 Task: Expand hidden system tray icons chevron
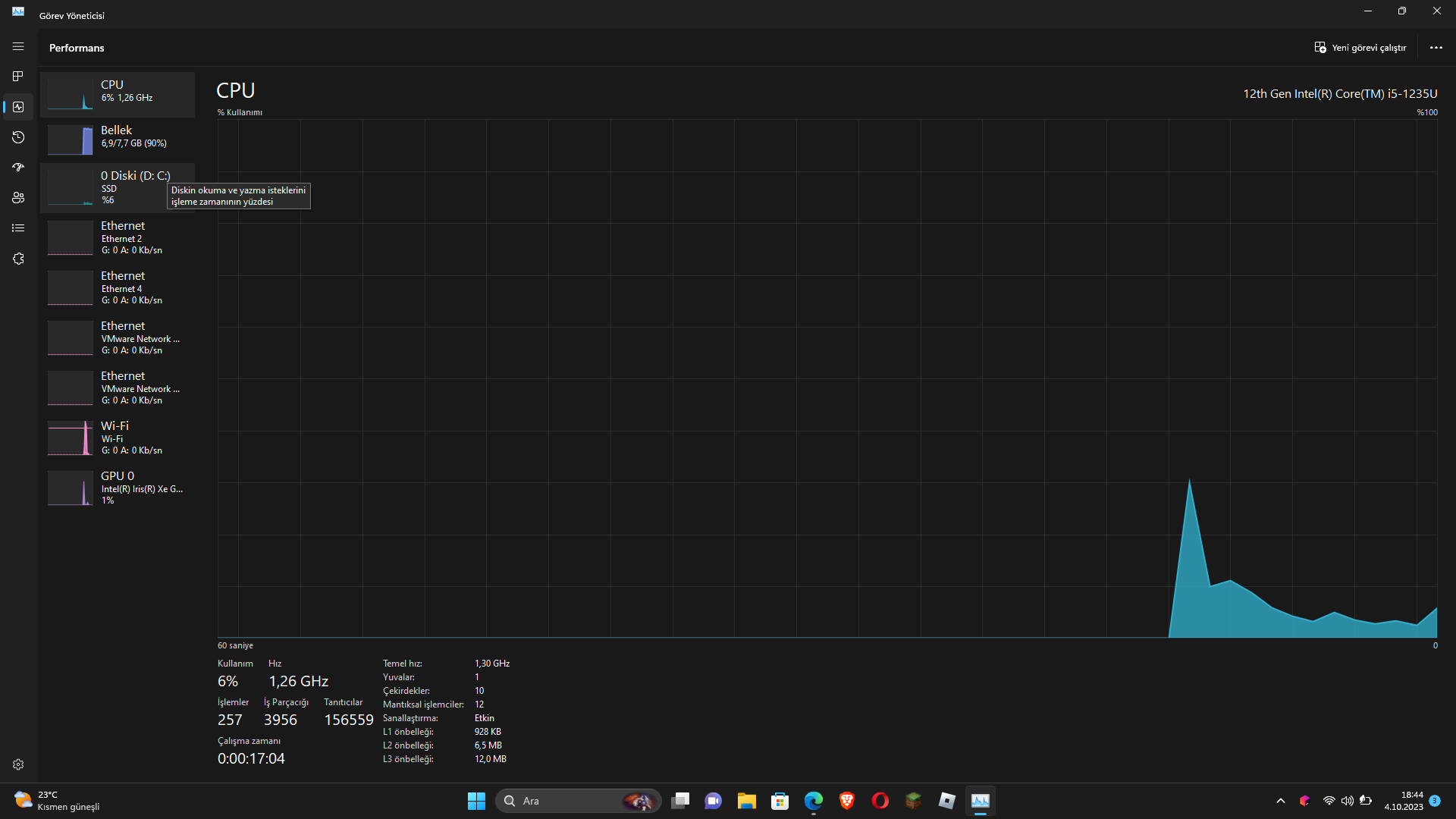(1281, 801)
